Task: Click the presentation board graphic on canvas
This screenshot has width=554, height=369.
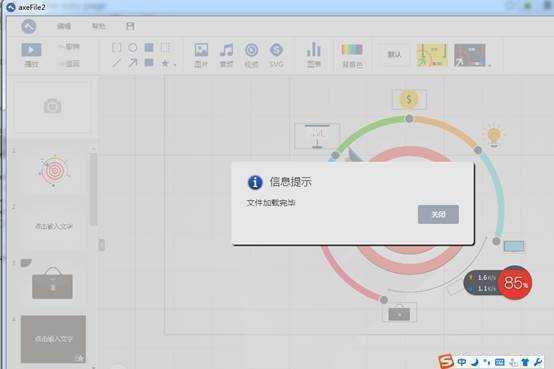Action: tap(317, 136)
